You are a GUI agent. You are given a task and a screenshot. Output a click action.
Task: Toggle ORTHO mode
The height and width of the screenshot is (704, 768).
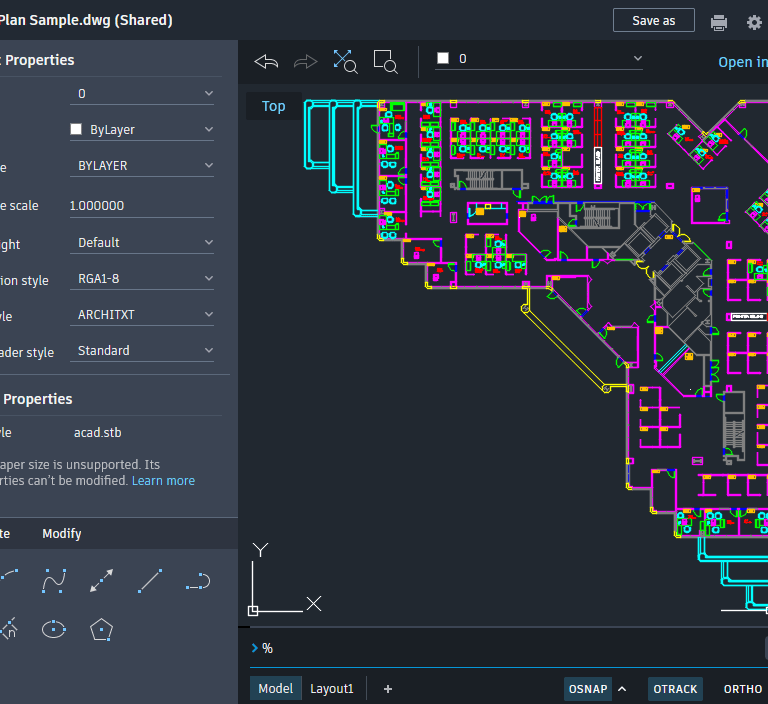743,689
